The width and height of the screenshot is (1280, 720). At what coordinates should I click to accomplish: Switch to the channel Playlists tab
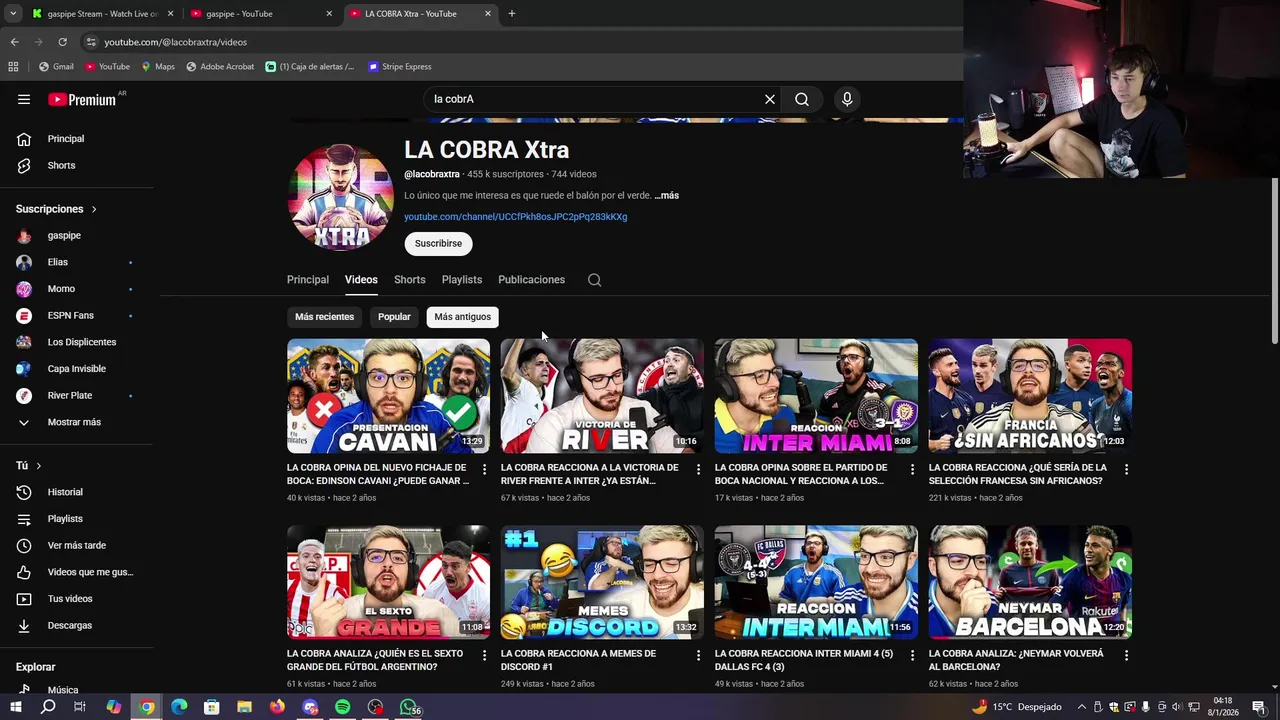[462, 280]
